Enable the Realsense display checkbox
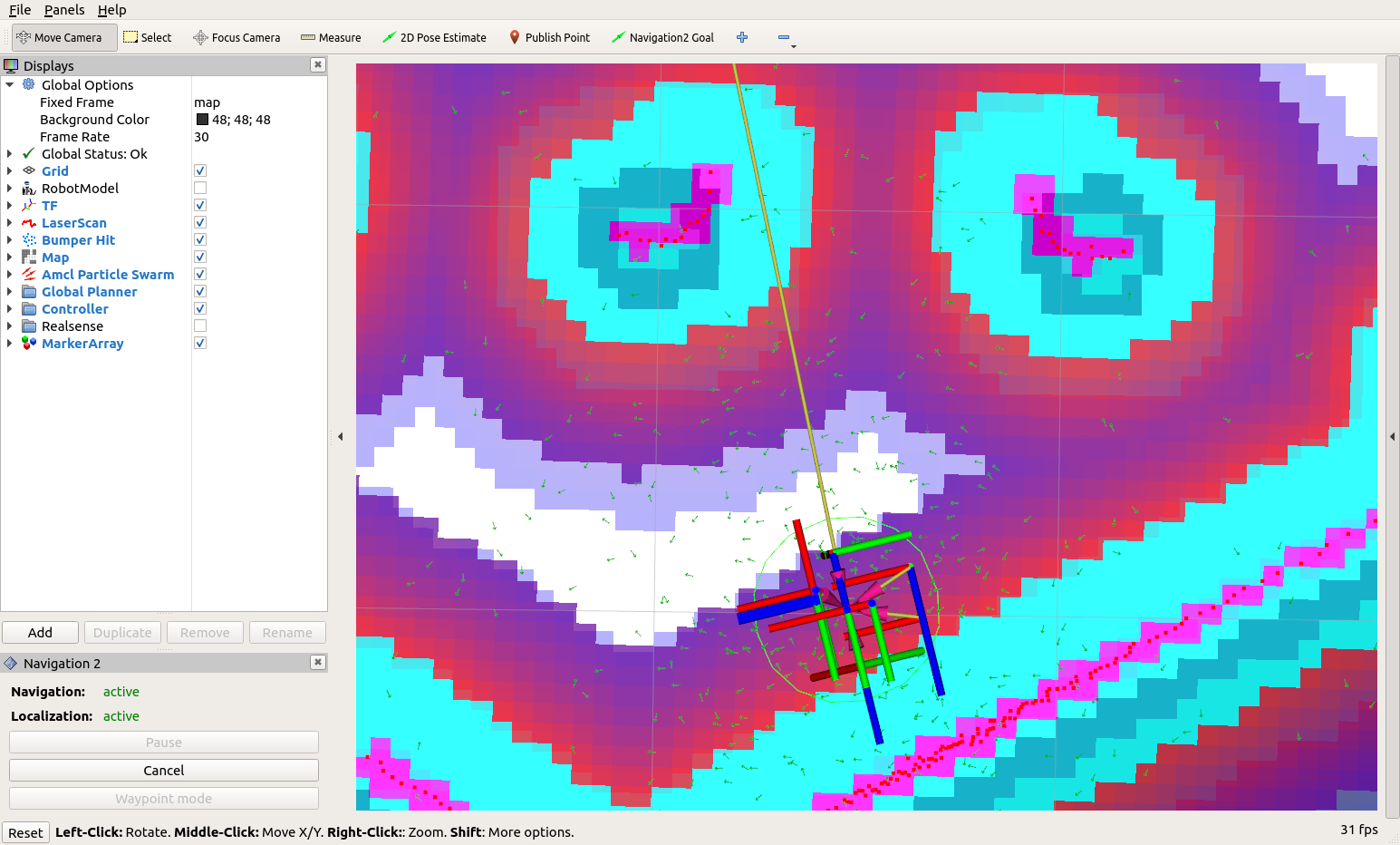The width and height of the screenshot is (1400, 845). [x=200, y=326]
